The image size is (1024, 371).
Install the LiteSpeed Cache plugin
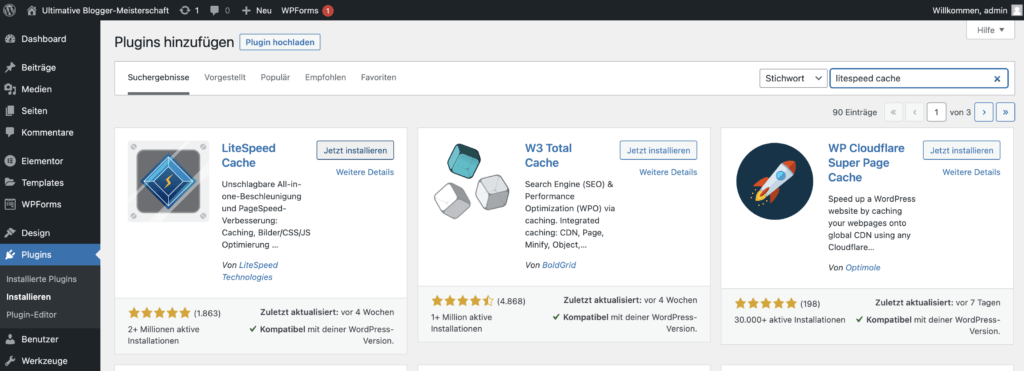pos(355,150)
